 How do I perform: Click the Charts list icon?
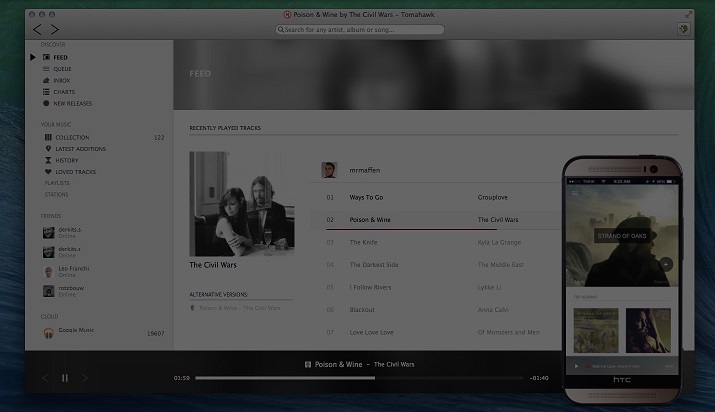(46, 92)
